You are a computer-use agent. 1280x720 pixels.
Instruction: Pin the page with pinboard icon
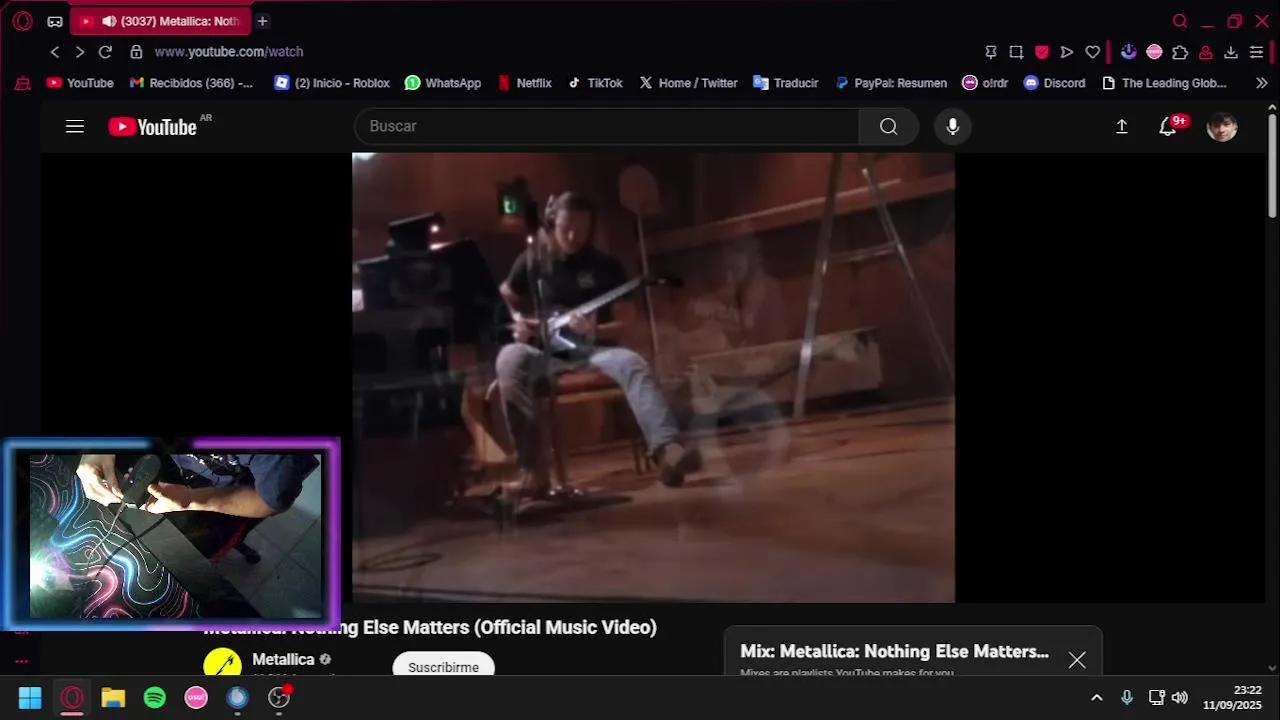tap(991, 52)
